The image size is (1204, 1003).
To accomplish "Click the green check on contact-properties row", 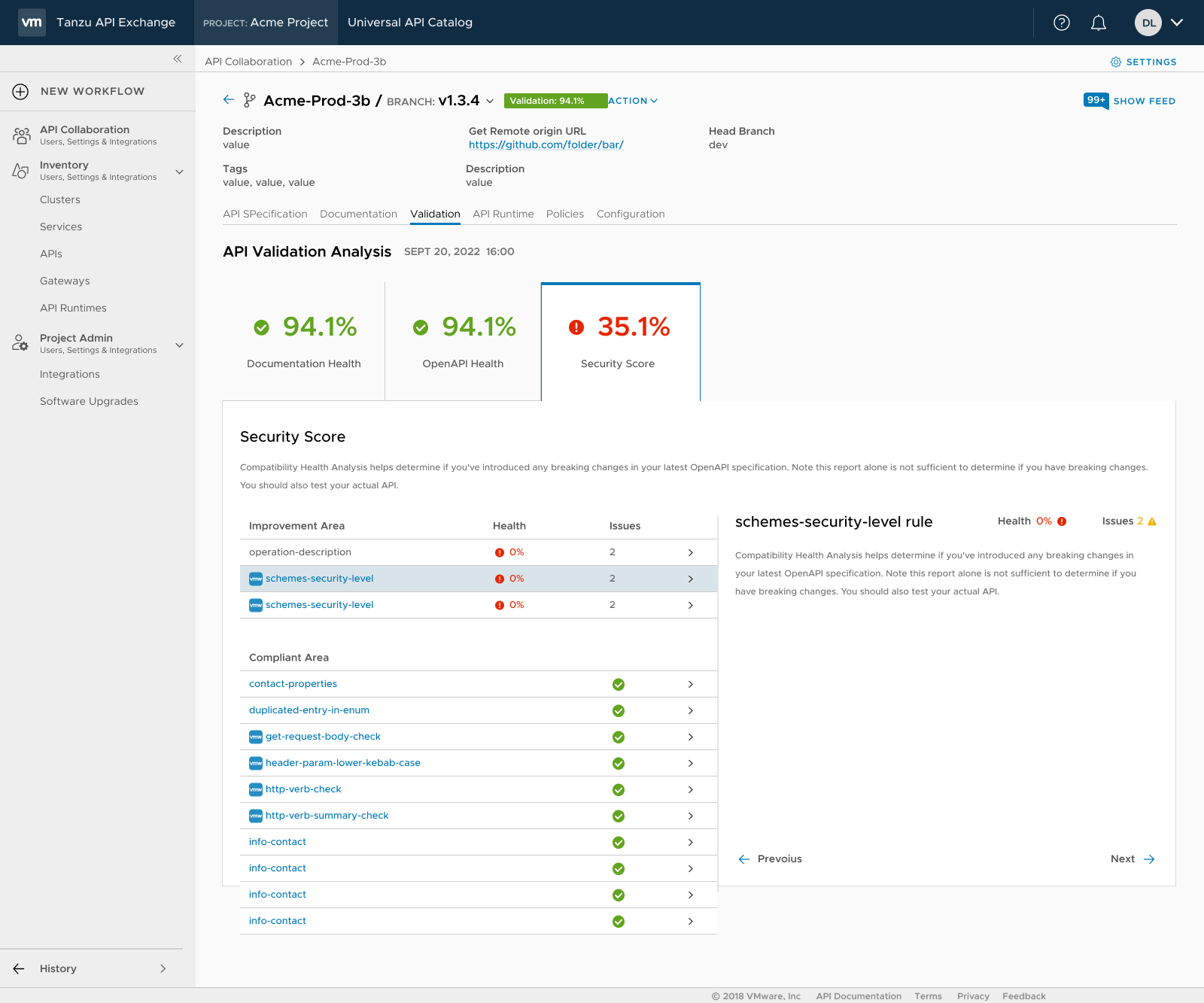I will point(619,684).
